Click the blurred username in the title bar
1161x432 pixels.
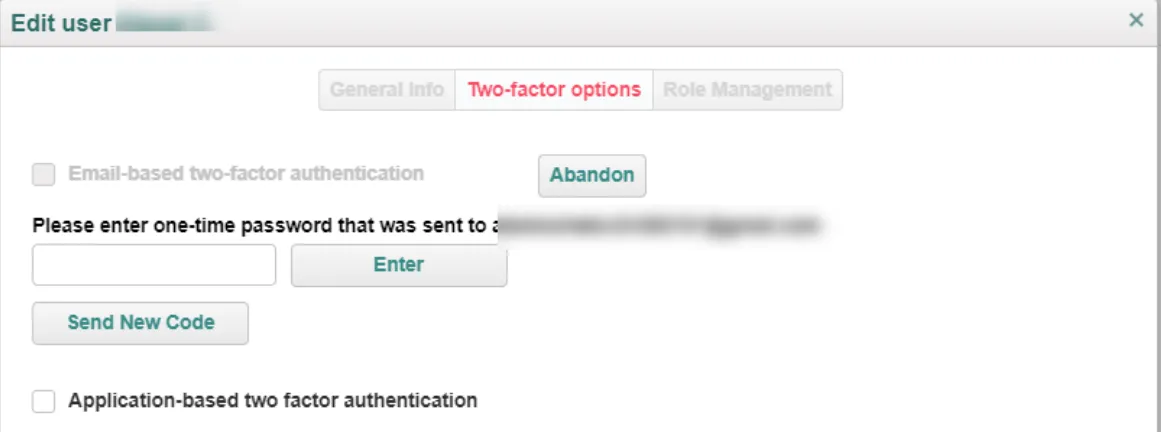[x=164, y=21]
